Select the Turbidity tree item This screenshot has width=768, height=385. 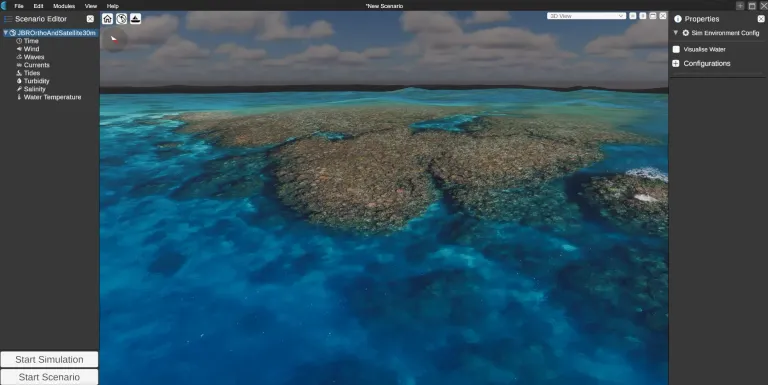point(37,81)
